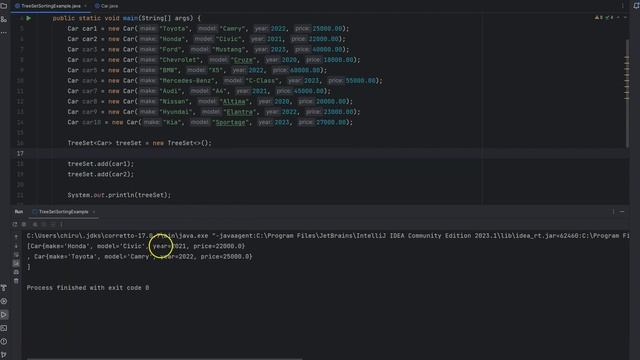
Task: Open the Services tool window icon
Action: 4,301
